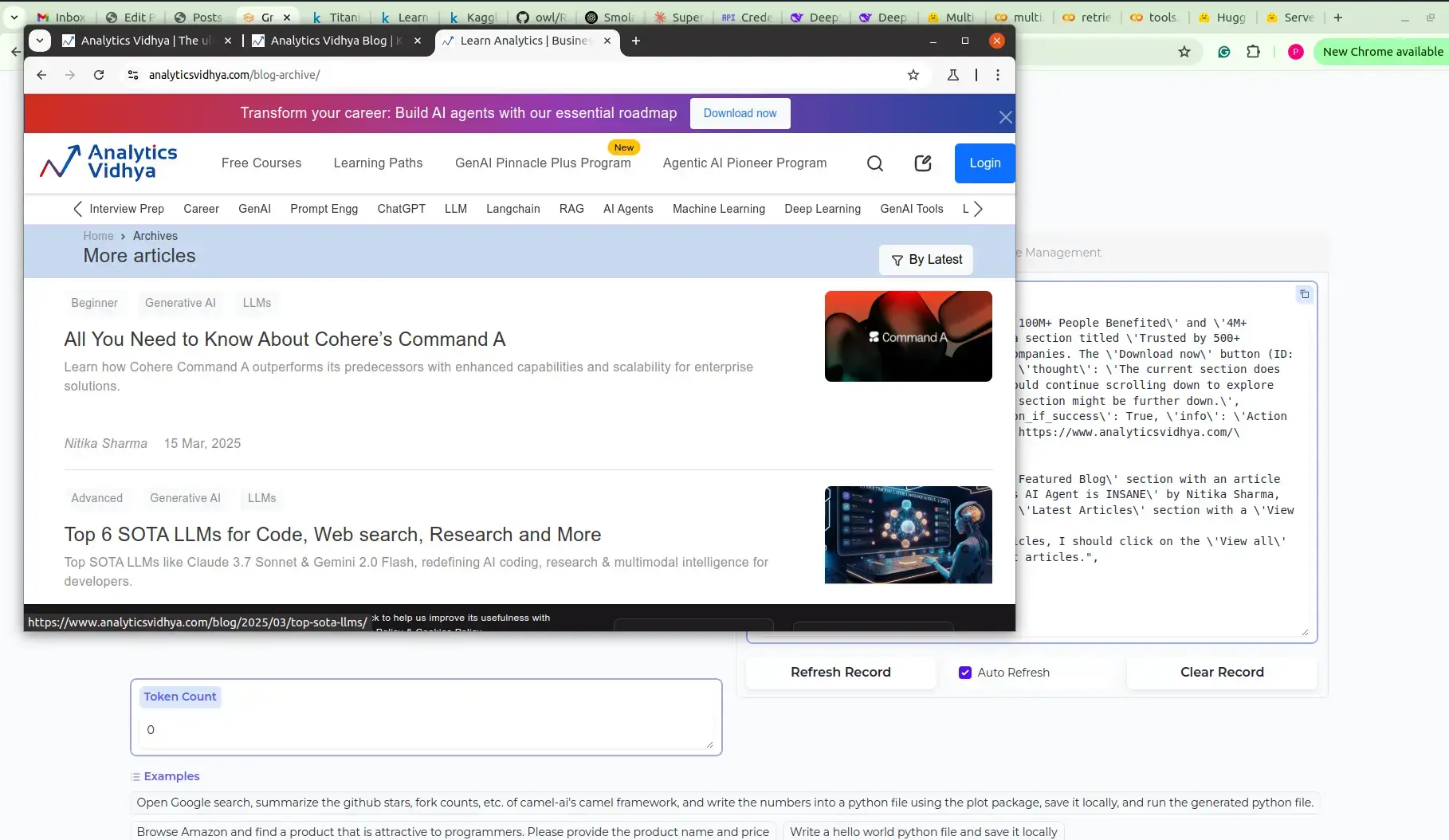Click the Analytics Vidhya logo
The image size is (1449, 840).
pos(109,163)
